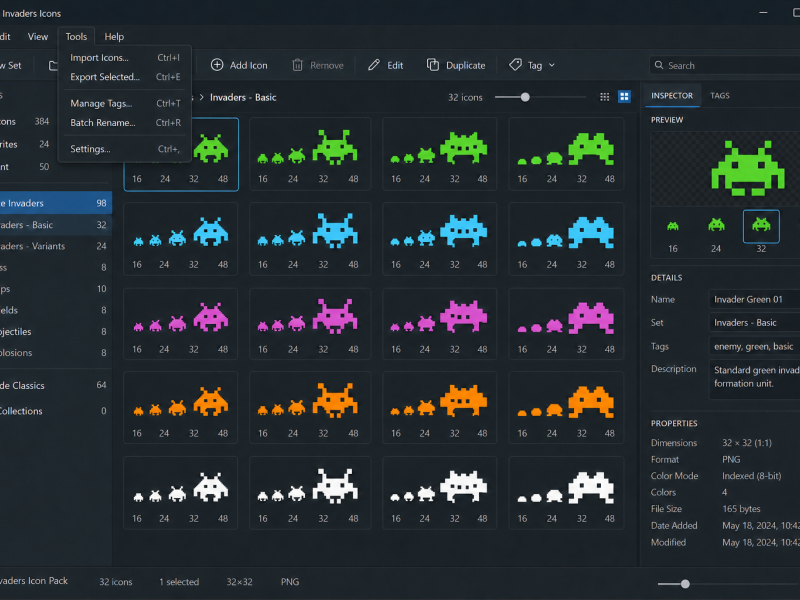Image resolution: width=800 pixels, height=600 pixels.
Task: Switch to small grid view icon
Action: pos(605,97)
